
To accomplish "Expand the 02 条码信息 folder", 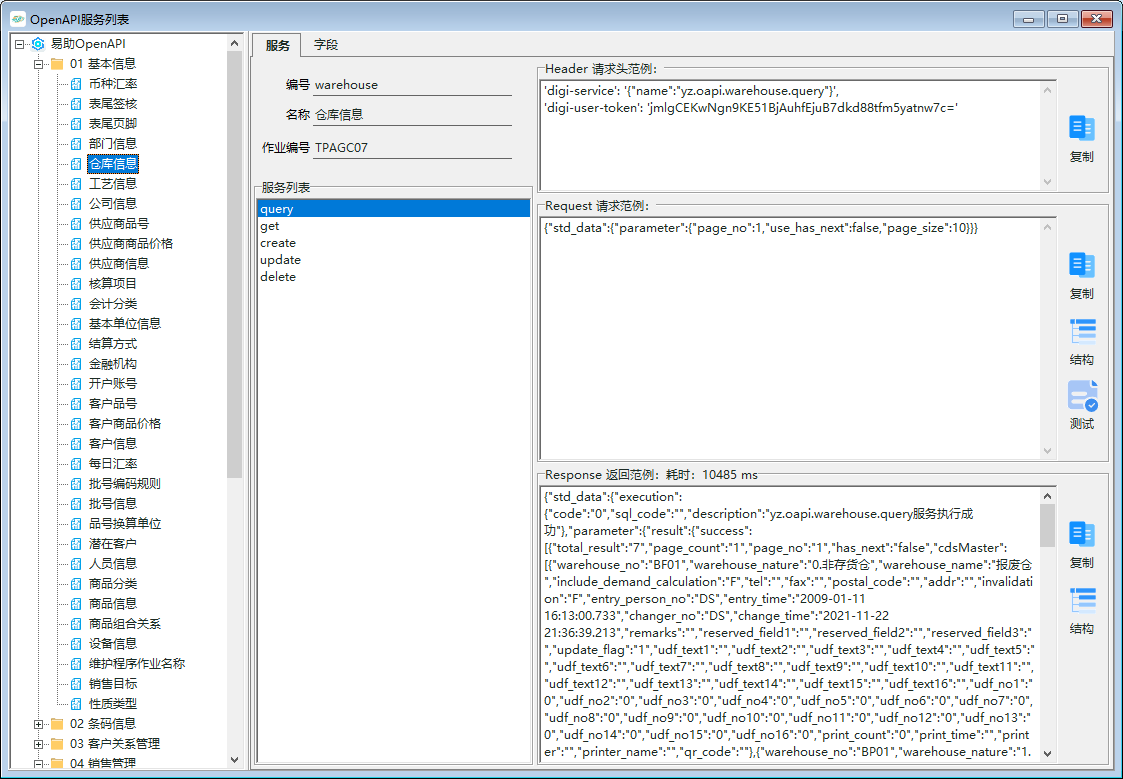I will click(x=39, y=724).
